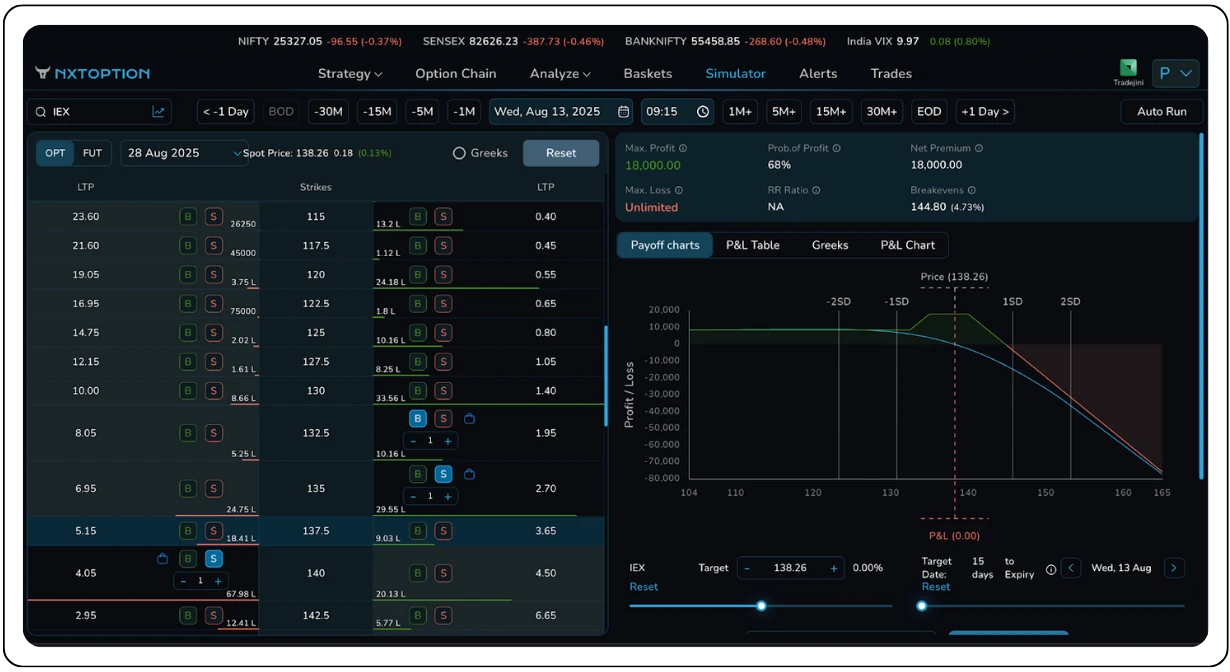Viewport: 1230px width, 672px height.
Task: Click basket icon in 135 put row
Action: tap(469, 474)
